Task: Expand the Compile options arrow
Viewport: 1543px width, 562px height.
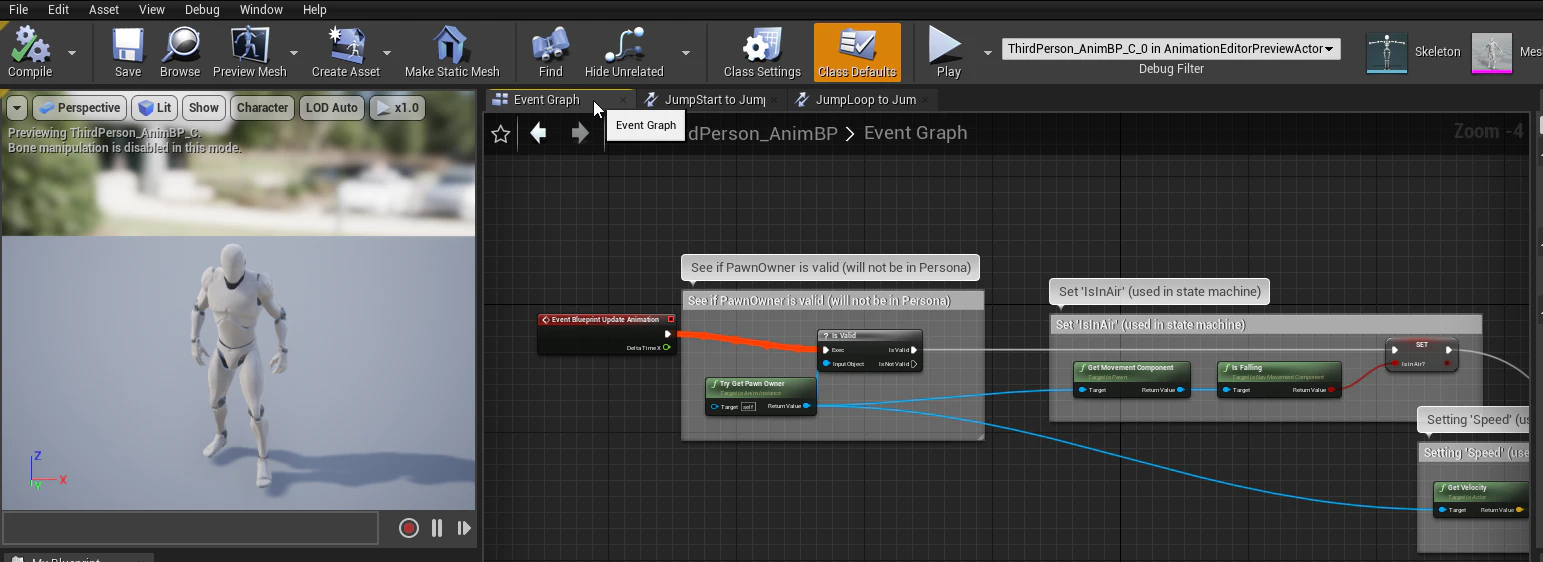Action: pyautogui.click(x=72, y=52)
